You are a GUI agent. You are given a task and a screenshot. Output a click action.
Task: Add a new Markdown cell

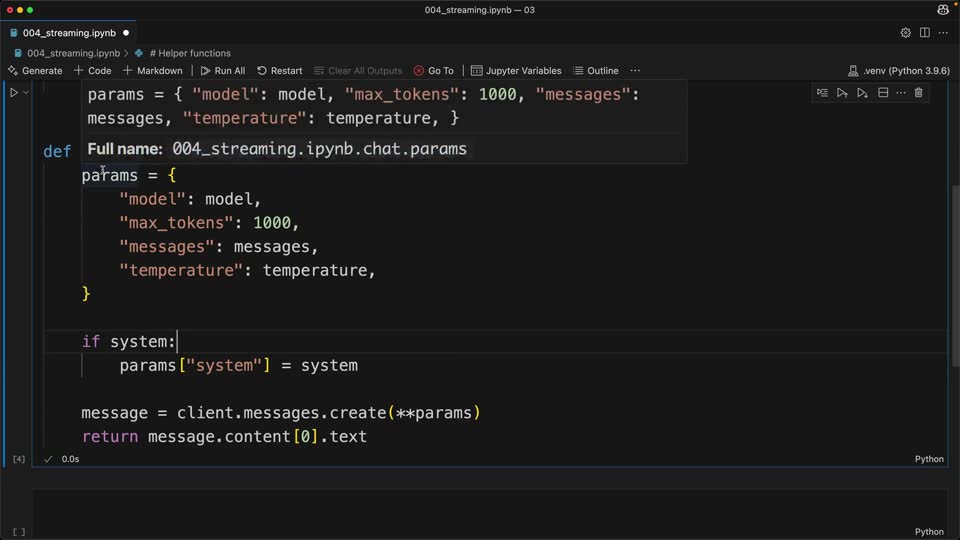(x=152, y=71)
